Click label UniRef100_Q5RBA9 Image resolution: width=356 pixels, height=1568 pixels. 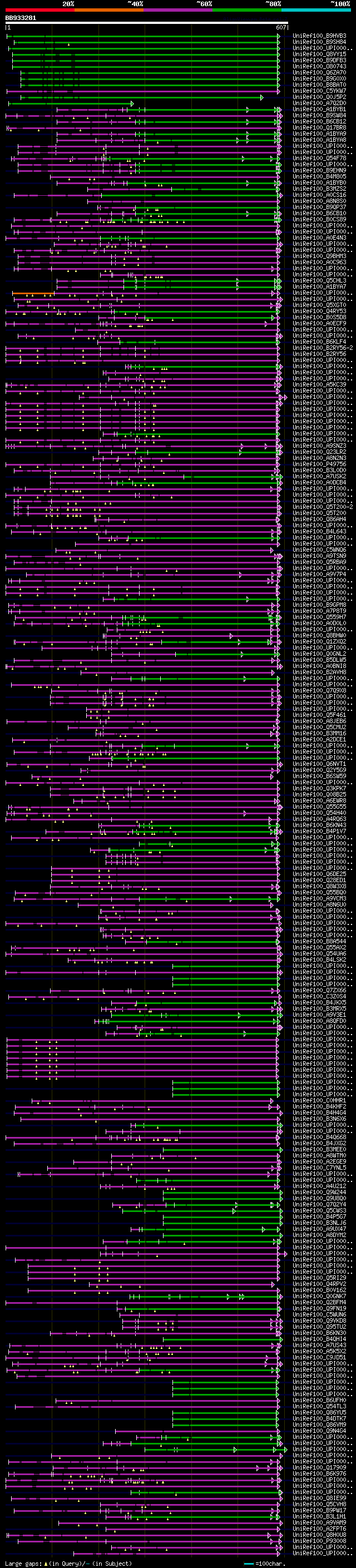(319, 562)
